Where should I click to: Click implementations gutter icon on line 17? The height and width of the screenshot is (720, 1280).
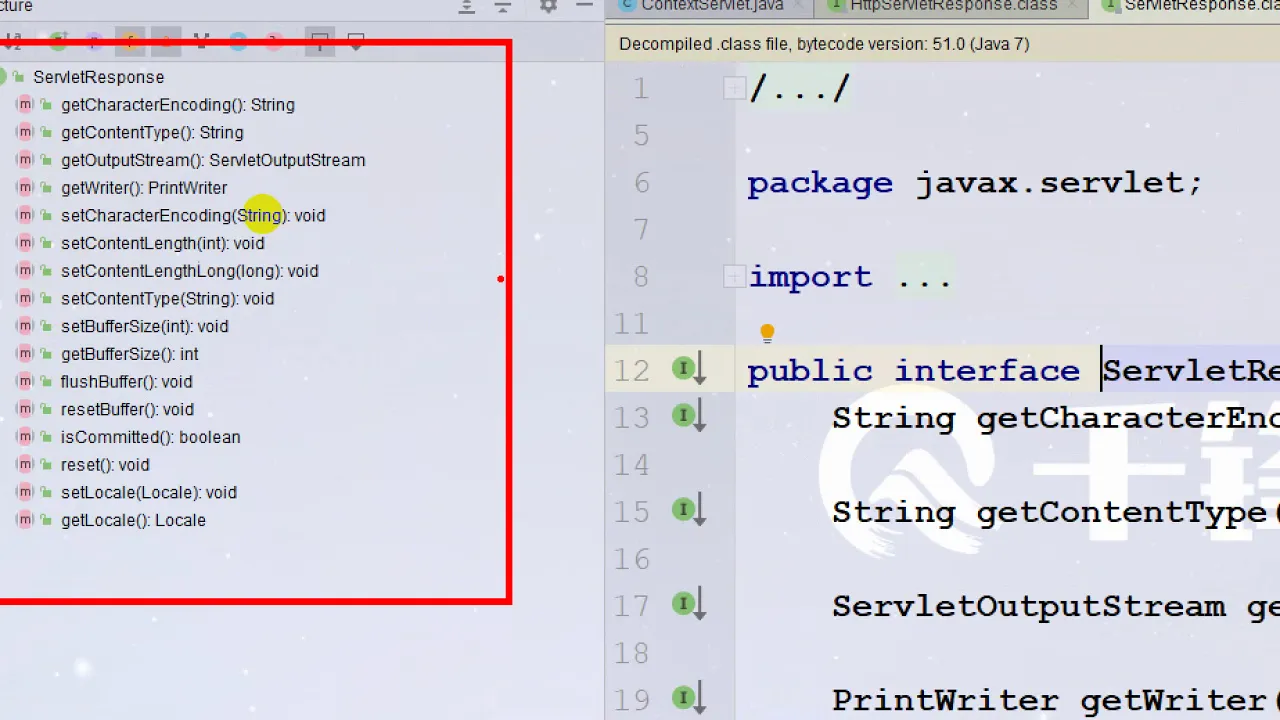tap(689, 605)
